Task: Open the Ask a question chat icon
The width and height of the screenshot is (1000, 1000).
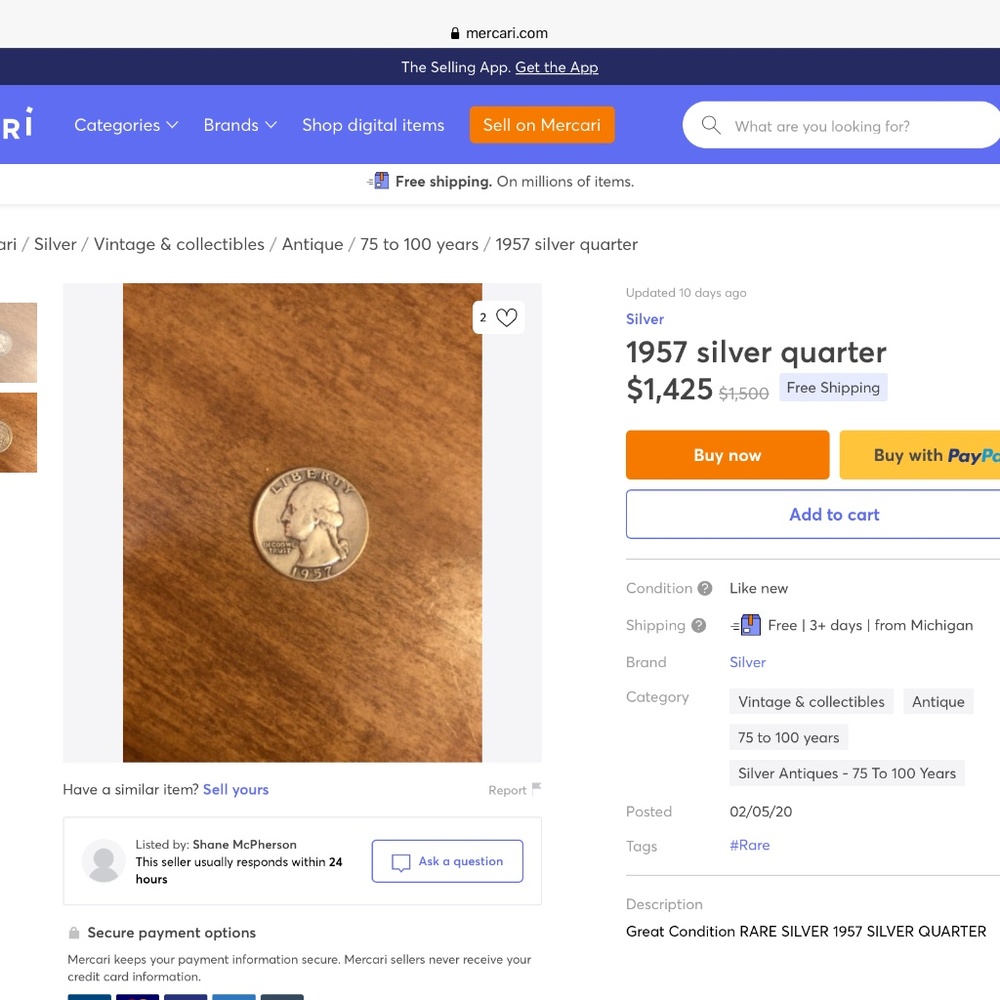Action: point(401,861)
